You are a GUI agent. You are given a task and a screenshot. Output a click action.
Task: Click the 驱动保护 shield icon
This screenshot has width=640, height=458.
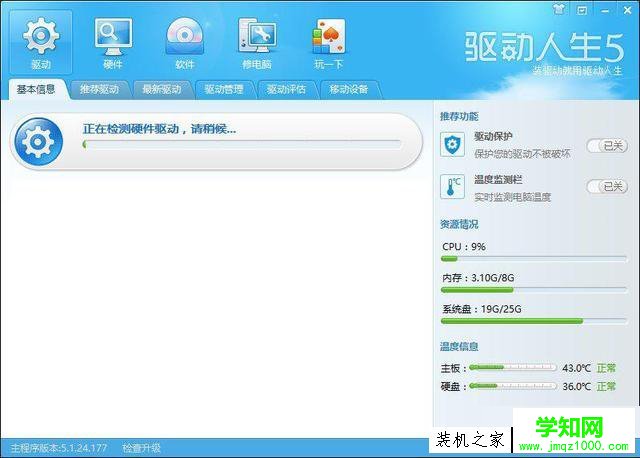[452, 145]
